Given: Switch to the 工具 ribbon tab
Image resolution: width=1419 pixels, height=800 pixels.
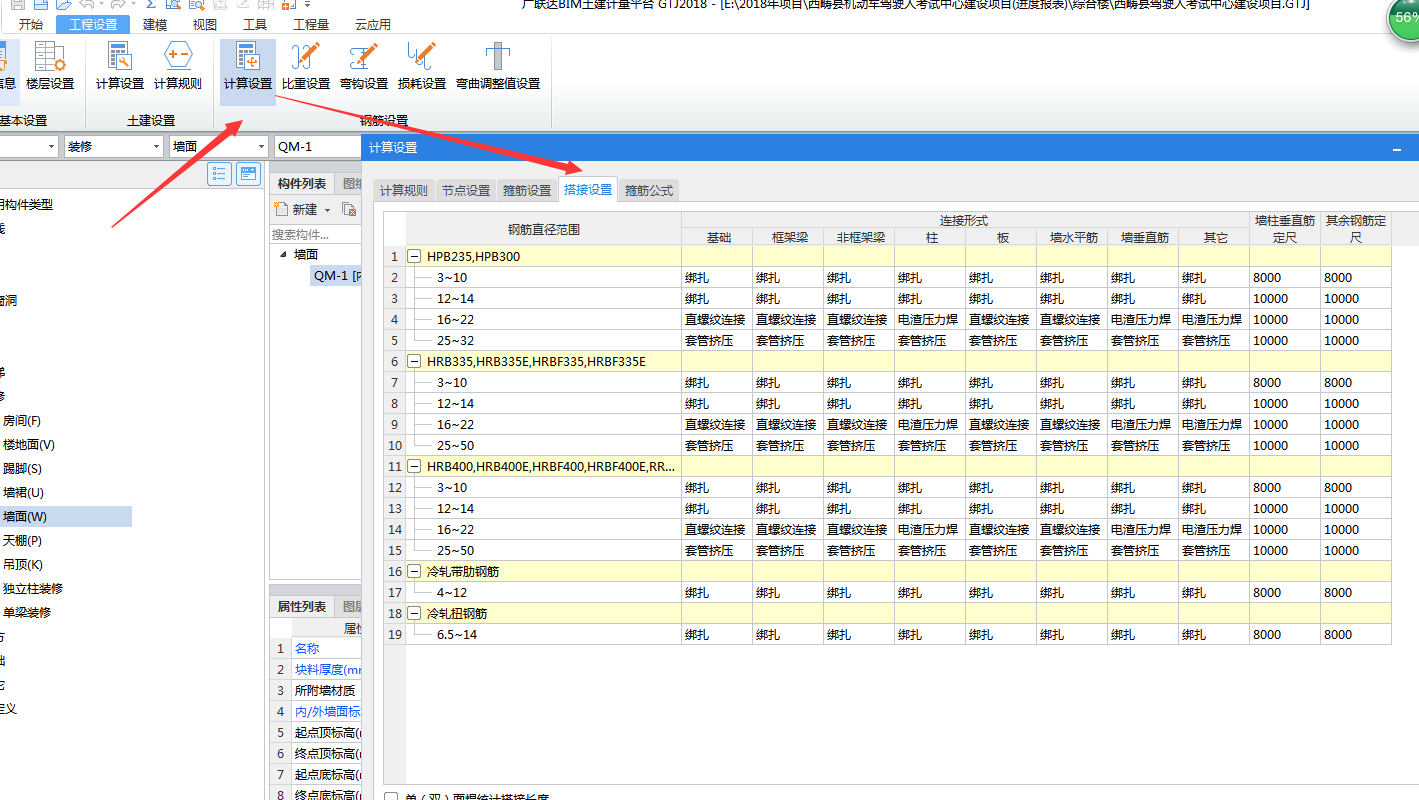Looking at the screenshot, I should [255, 25].
